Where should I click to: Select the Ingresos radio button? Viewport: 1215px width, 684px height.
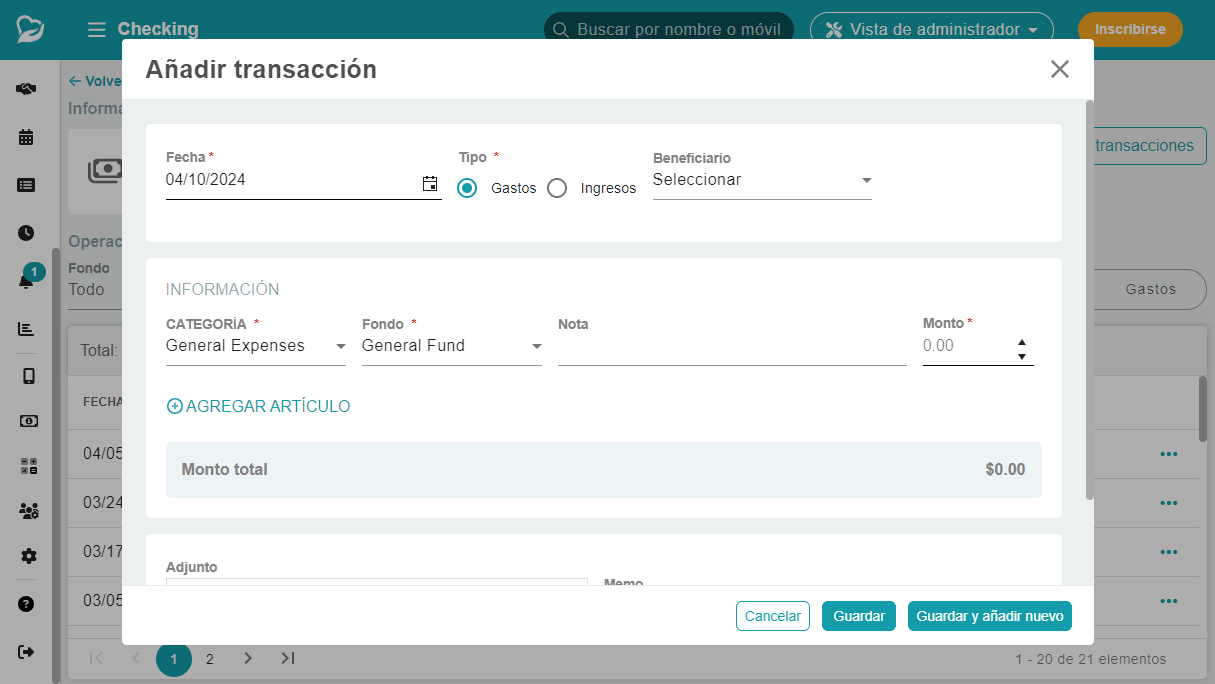pyautogui.click(x=557, y=188)
